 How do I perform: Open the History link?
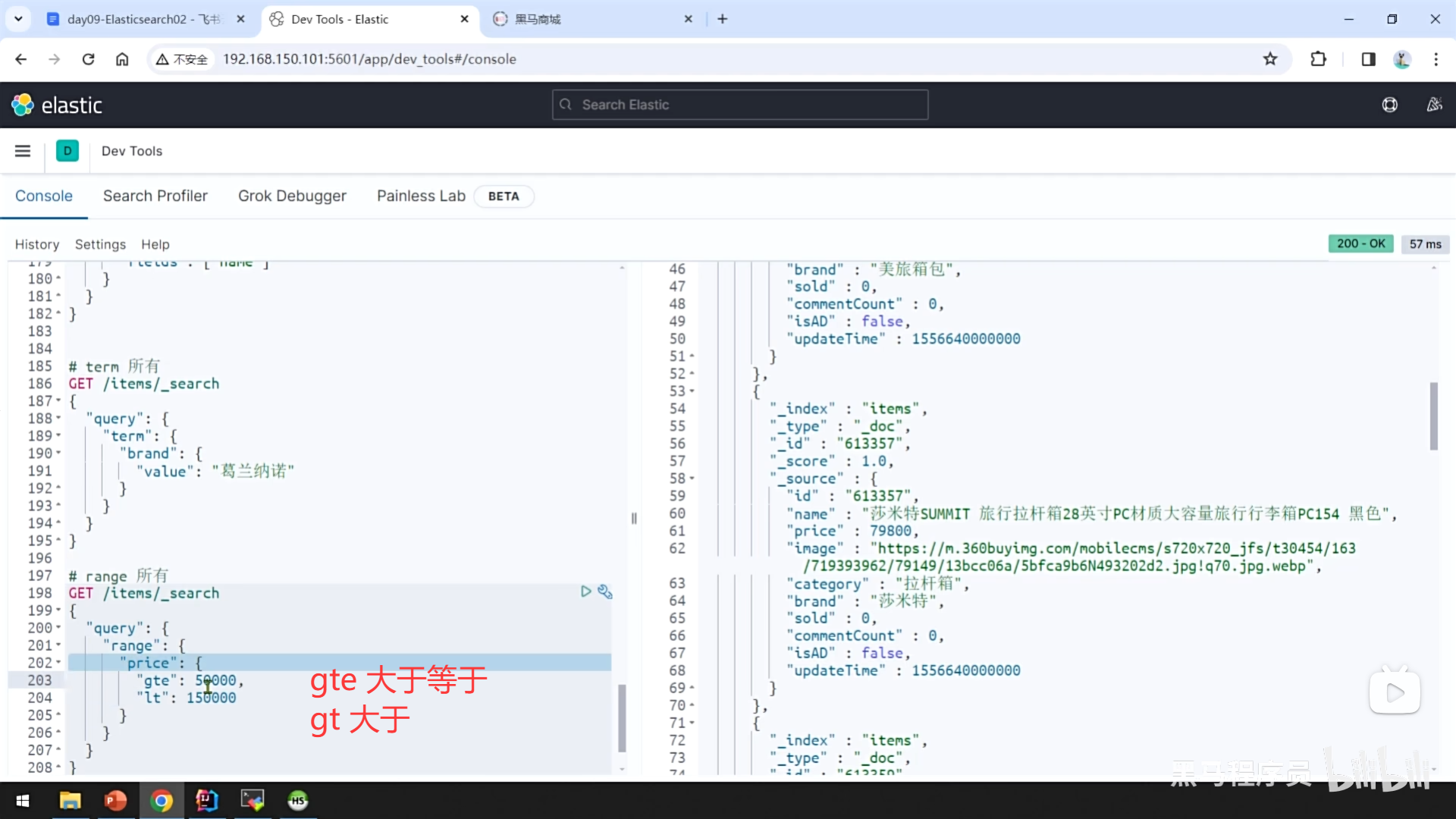[36, 244]
